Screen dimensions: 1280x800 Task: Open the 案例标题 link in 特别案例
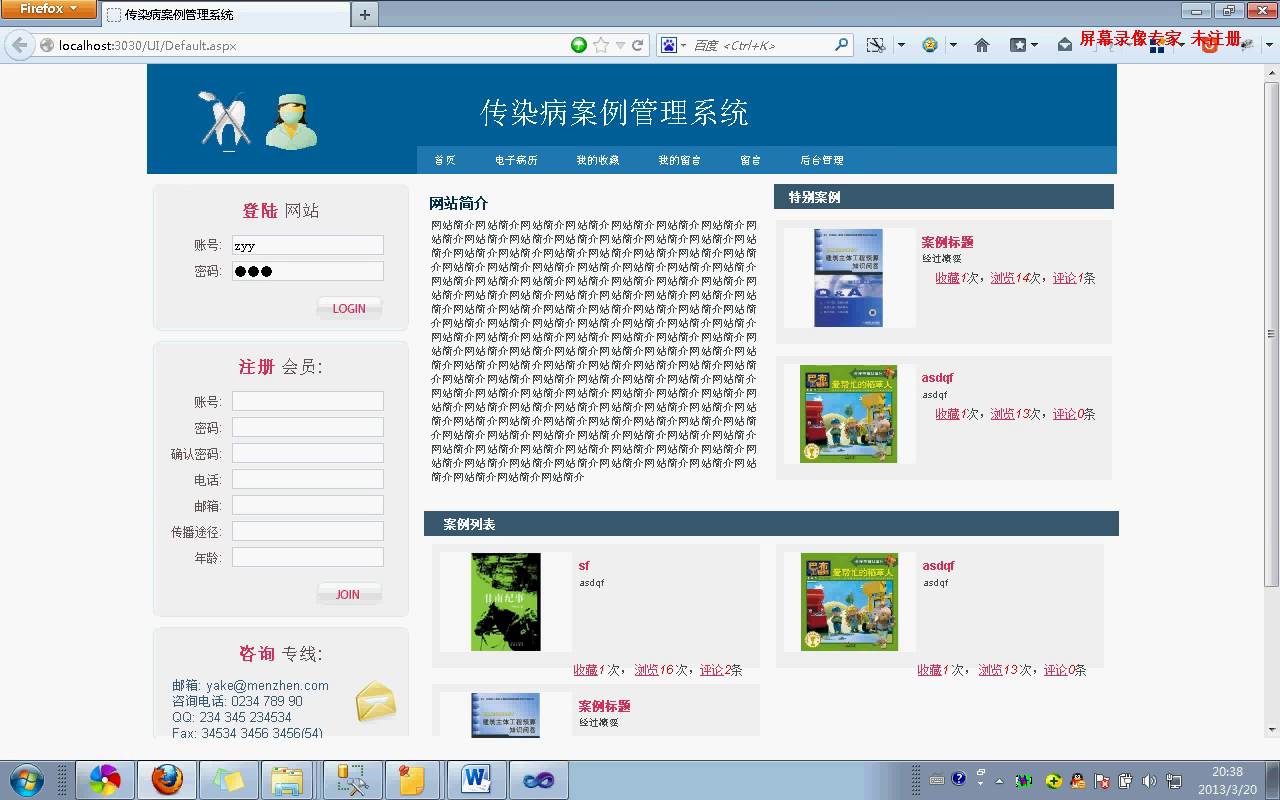(x=947, y=242)
